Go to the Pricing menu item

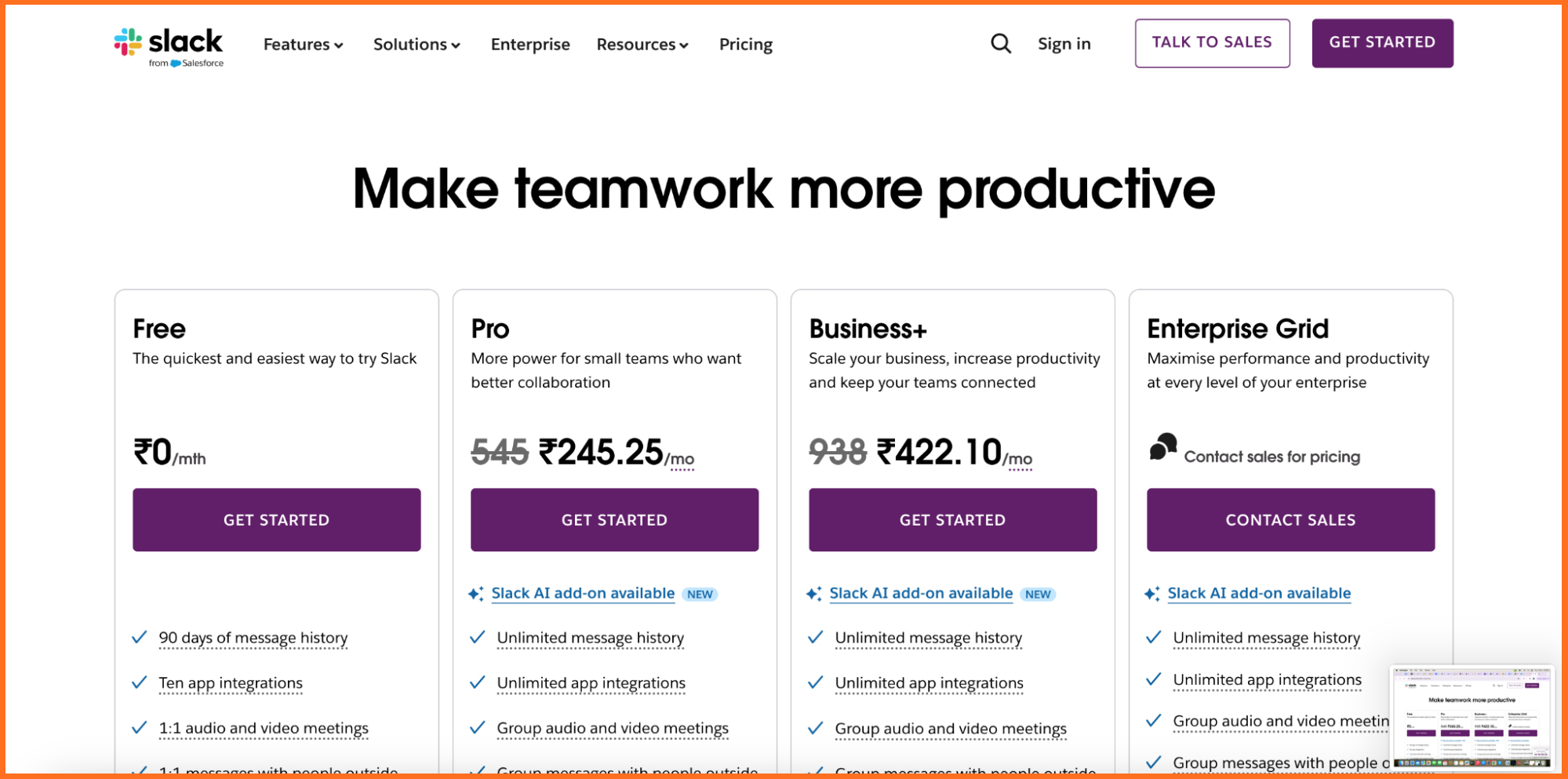(x=746, y=45)
